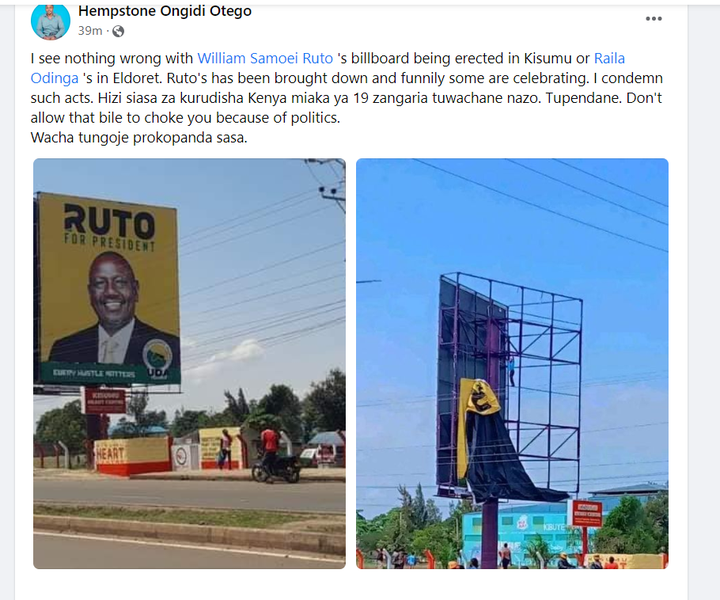The width and height of the screenshot is (720, 600).
Task: Open the 39m post timestamp
Action: pyautogui.click(x=90, y=31)
